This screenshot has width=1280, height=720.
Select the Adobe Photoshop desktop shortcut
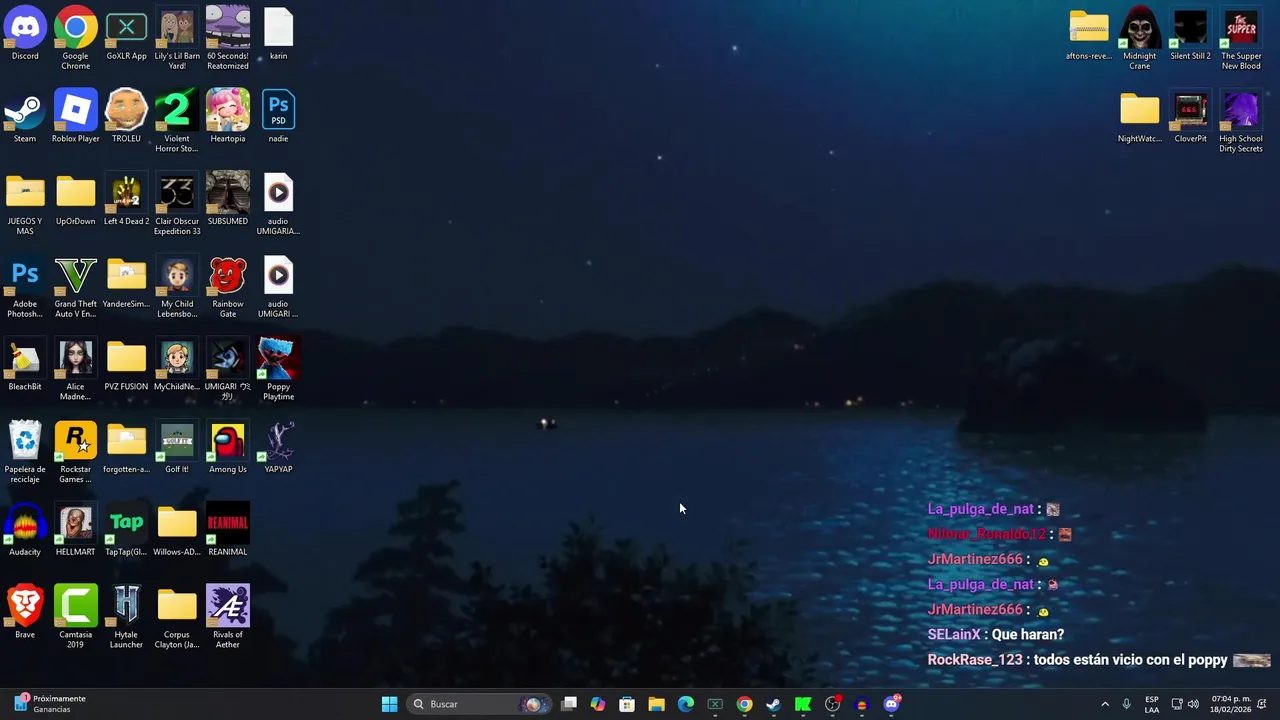click(x=25, y=287)
